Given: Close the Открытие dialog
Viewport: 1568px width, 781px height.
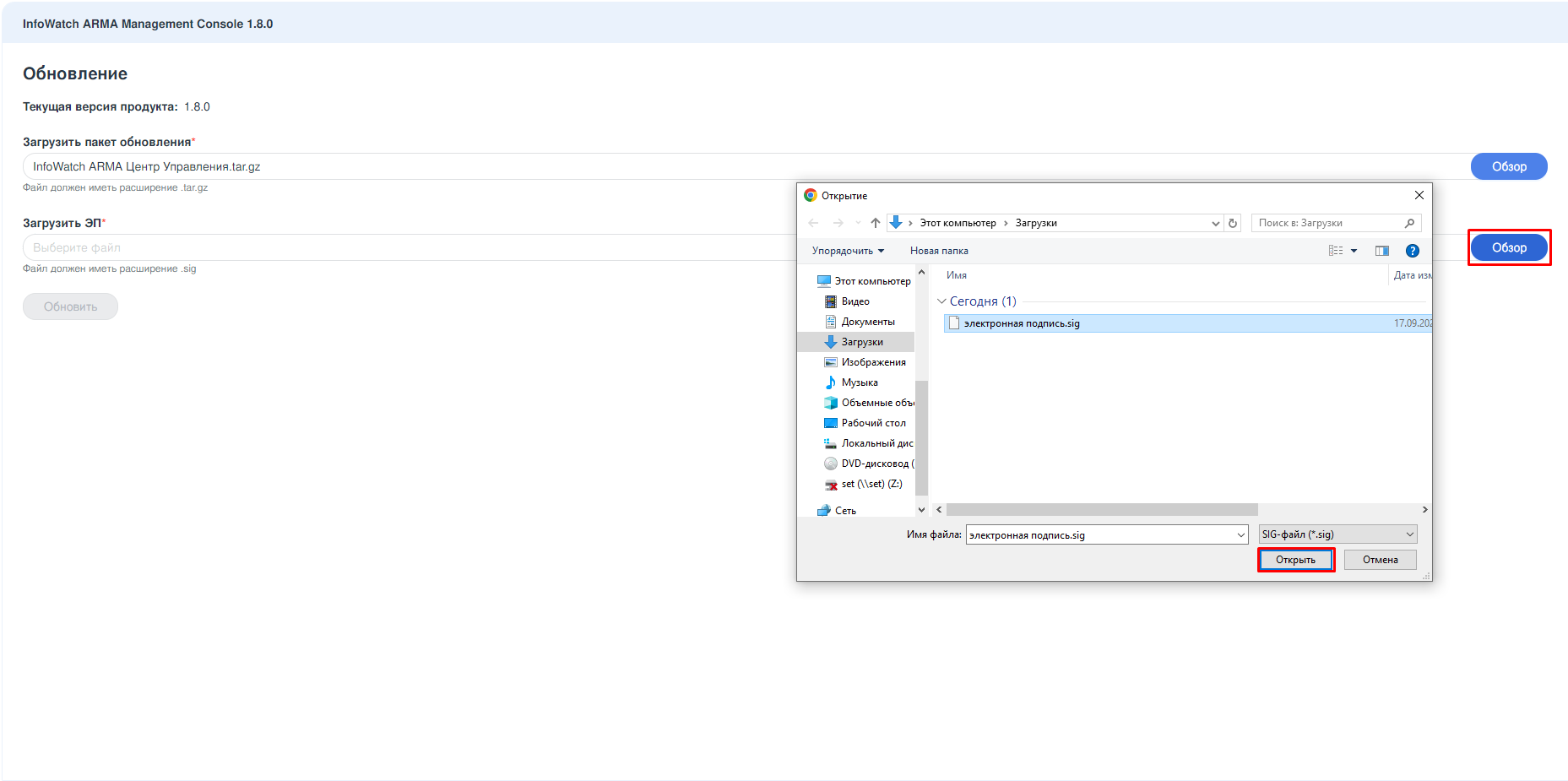Looking at the screenshot, I should 1419,195.
